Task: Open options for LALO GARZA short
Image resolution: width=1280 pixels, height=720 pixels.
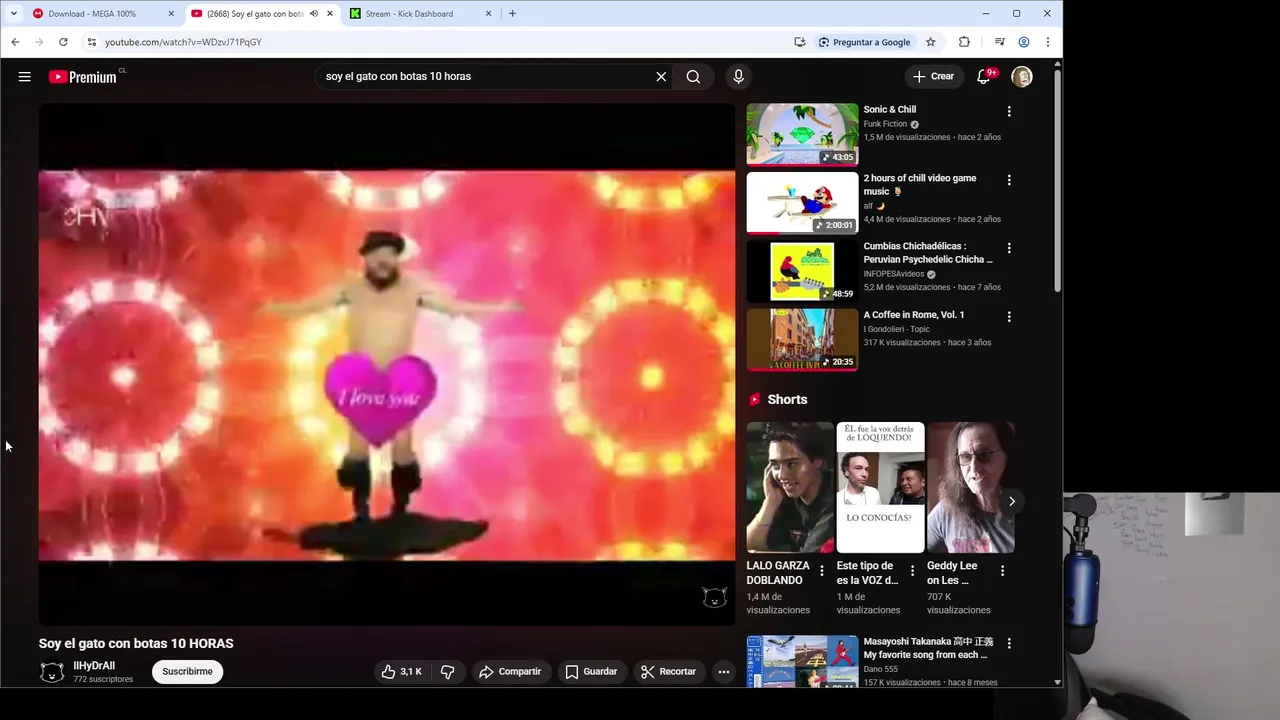Action: pyautogui.click(x=822, y=571)
